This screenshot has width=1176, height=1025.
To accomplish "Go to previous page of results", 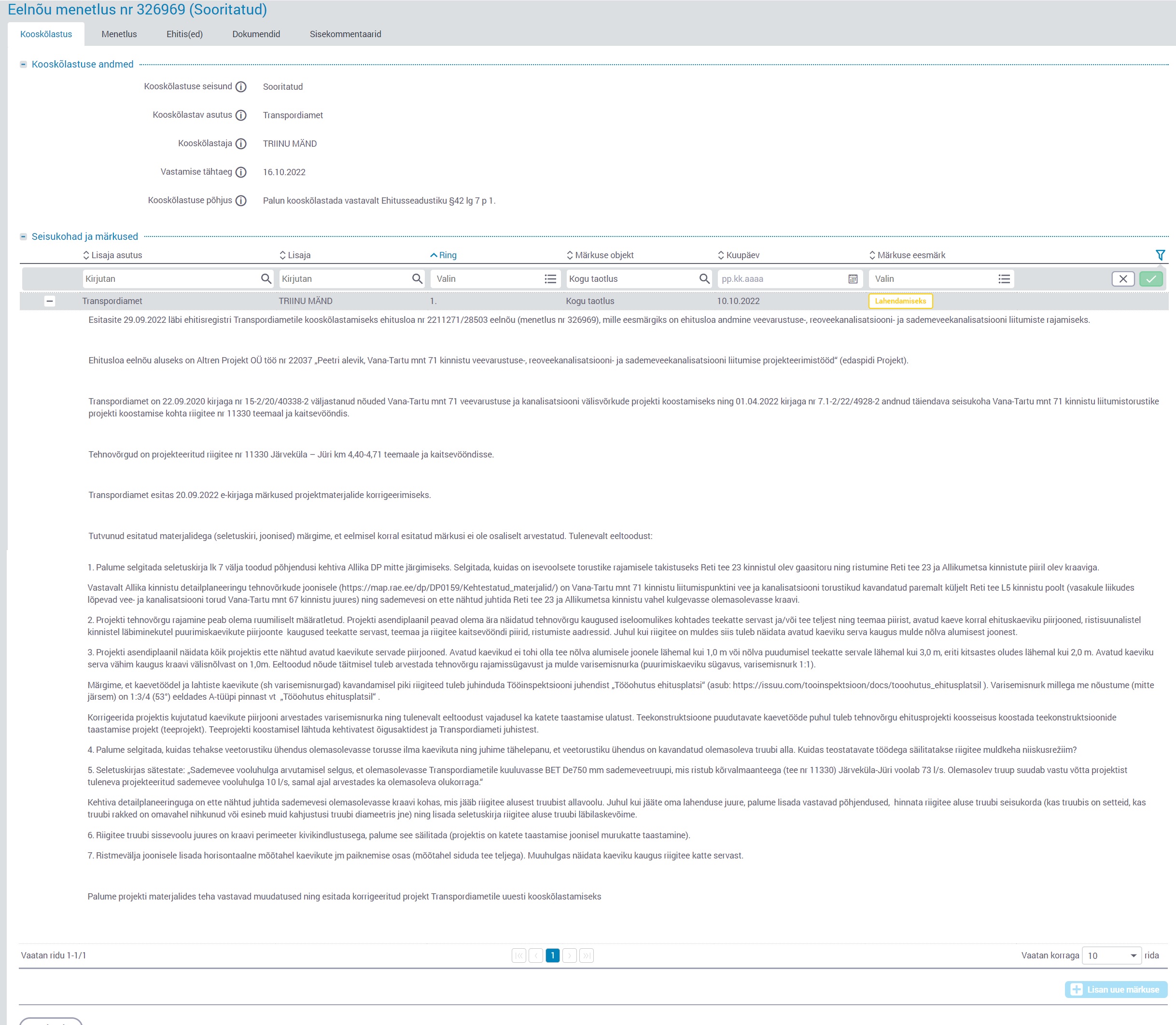I will pos(536,955).
